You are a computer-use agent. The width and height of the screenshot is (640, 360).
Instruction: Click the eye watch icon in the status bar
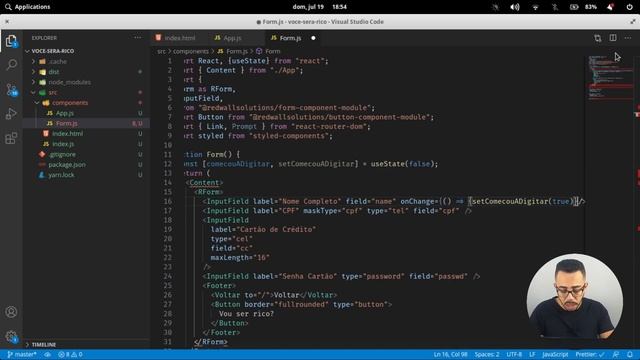[48, 354]
